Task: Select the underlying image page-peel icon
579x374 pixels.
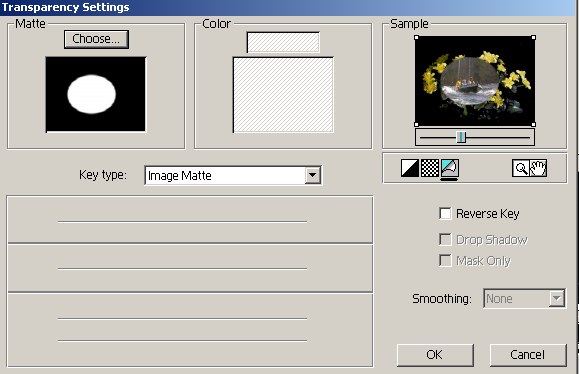Action: pyautogui.click(x=450, y=168)
